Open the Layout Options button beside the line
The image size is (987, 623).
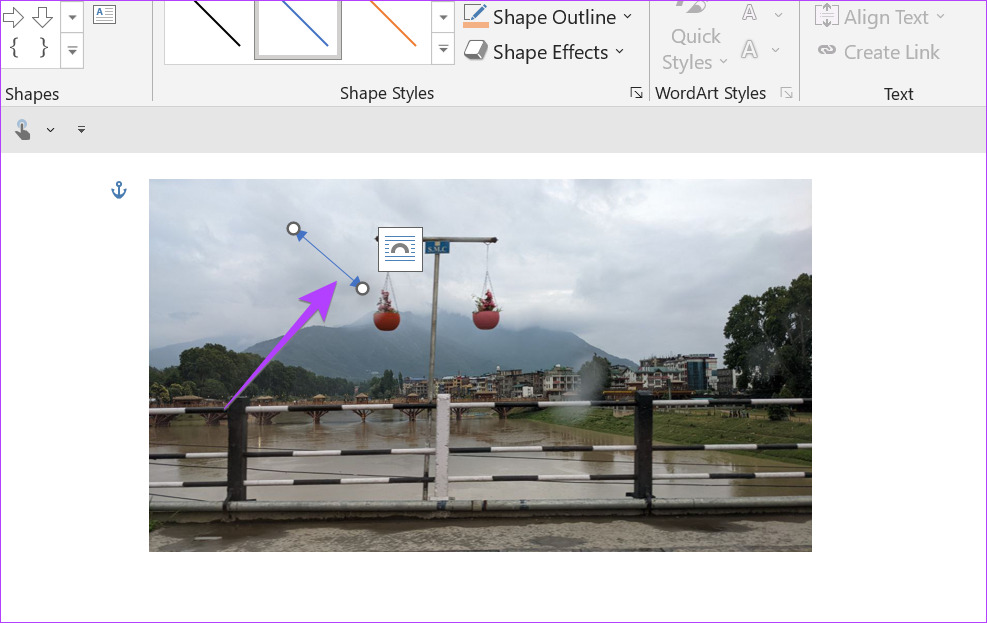pyautogui.click(x=400, y=249)
